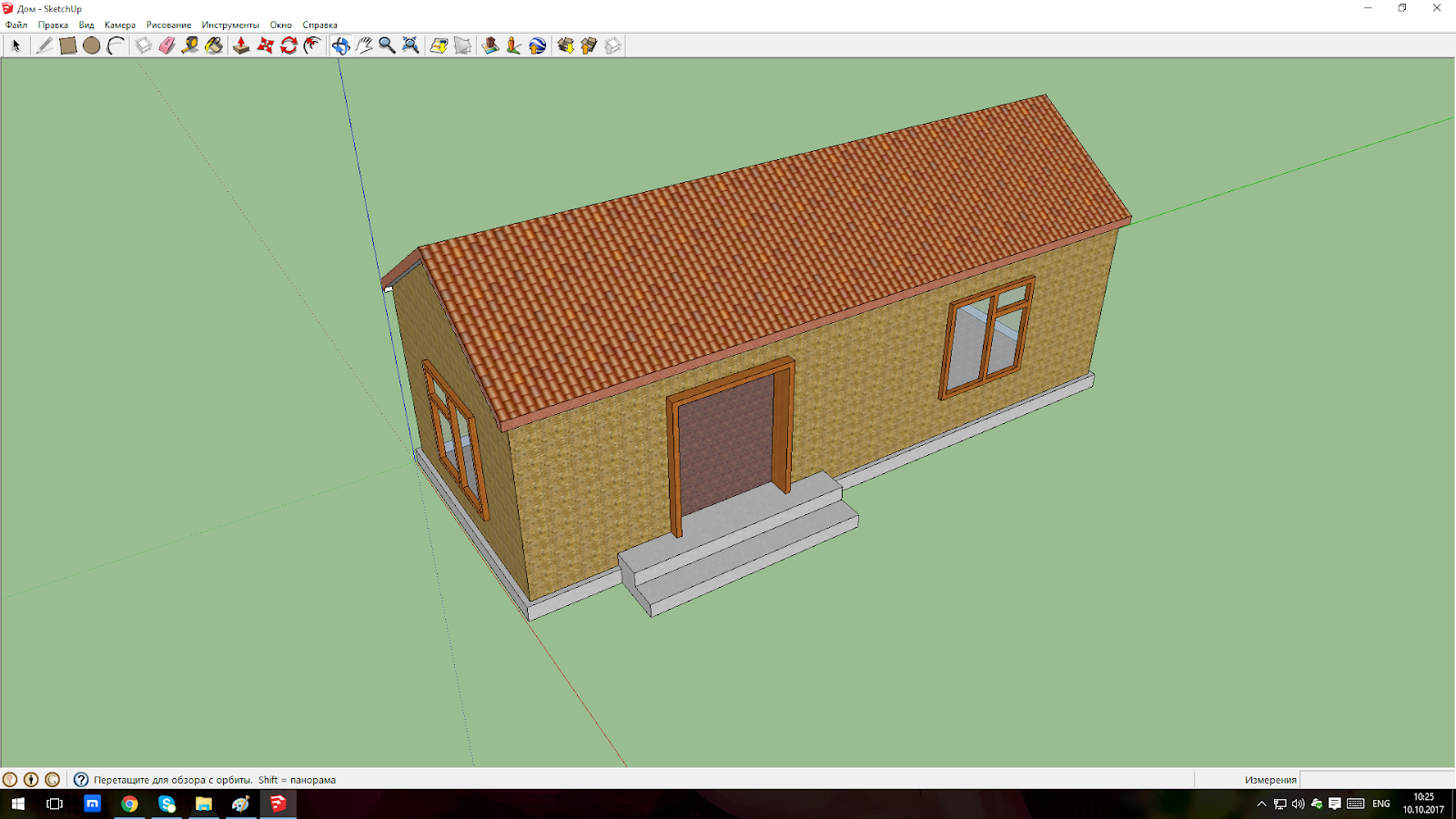The width and height of the screenshot is (1456, 819).
Task: Open the Правка menu
Action: (53, 25)
